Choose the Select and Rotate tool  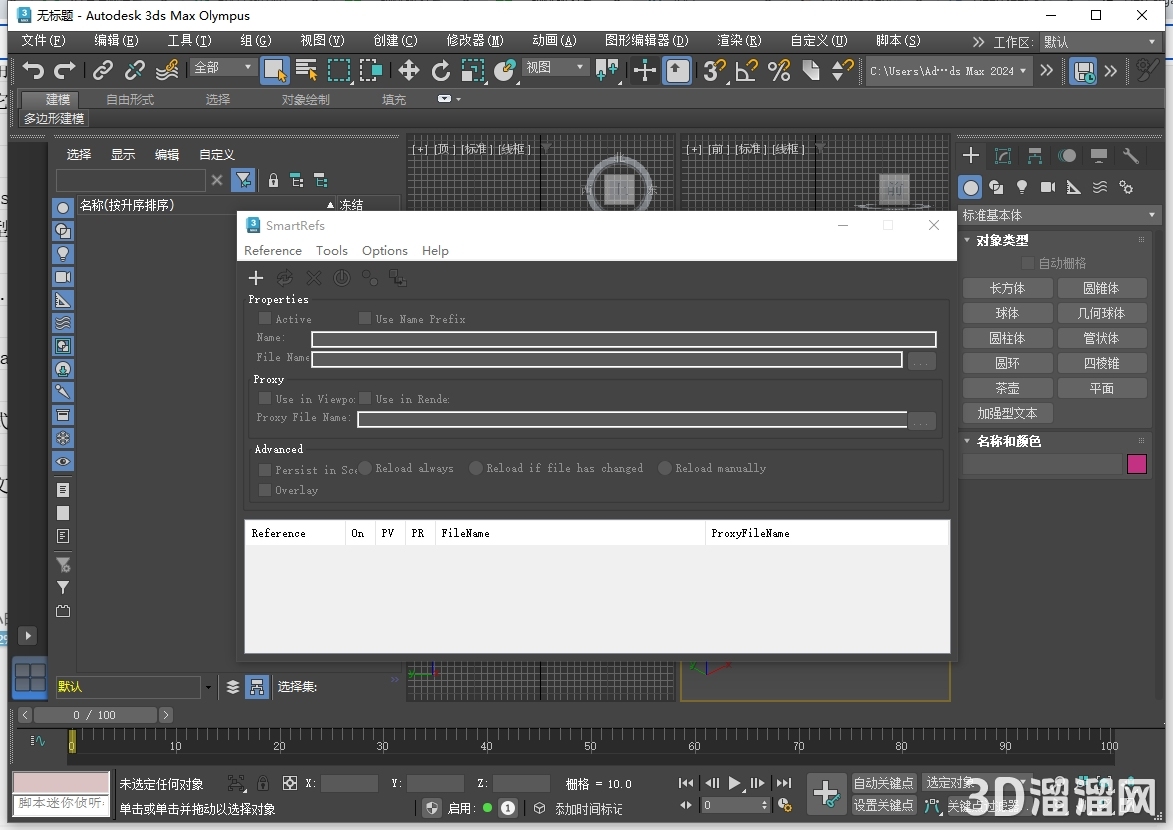point(441,70)
